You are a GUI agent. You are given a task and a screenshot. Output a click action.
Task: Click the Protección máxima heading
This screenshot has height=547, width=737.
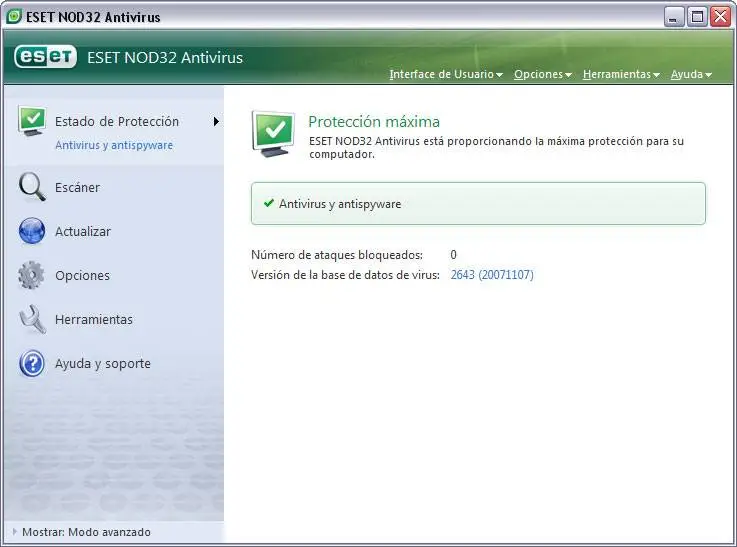tap(374, 122)
